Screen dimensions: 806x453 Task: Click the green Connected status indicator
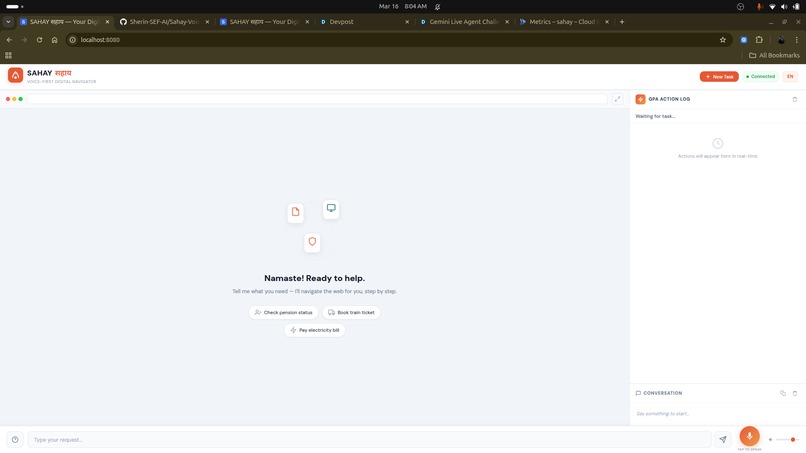click(x=760, y=77)
